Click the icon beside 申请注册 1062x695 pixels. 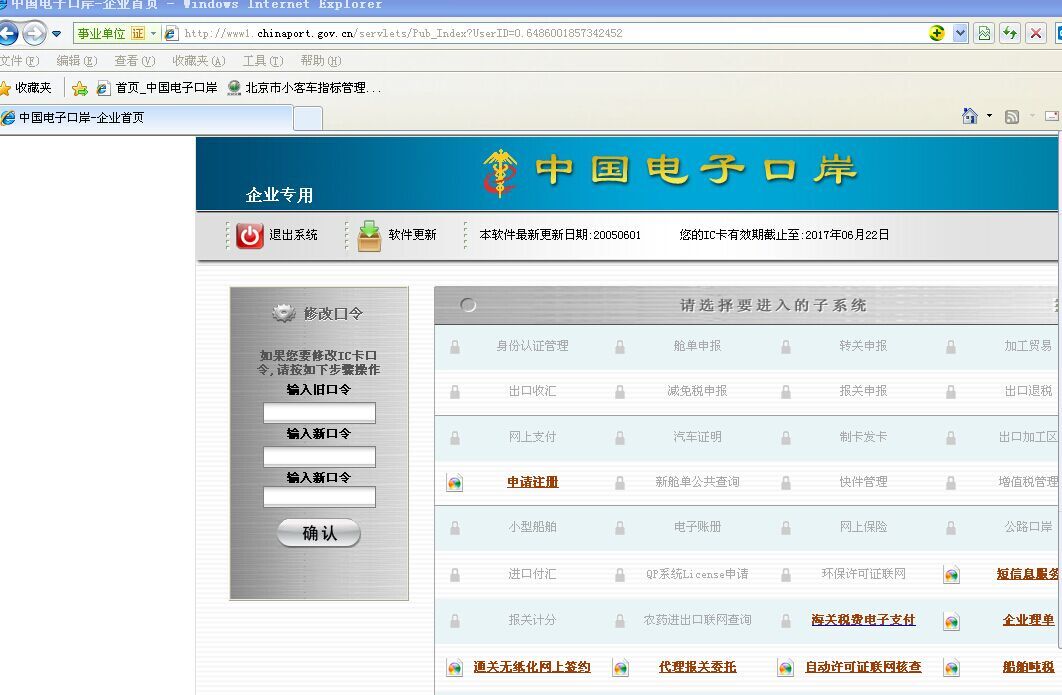(x=454, y=483)
